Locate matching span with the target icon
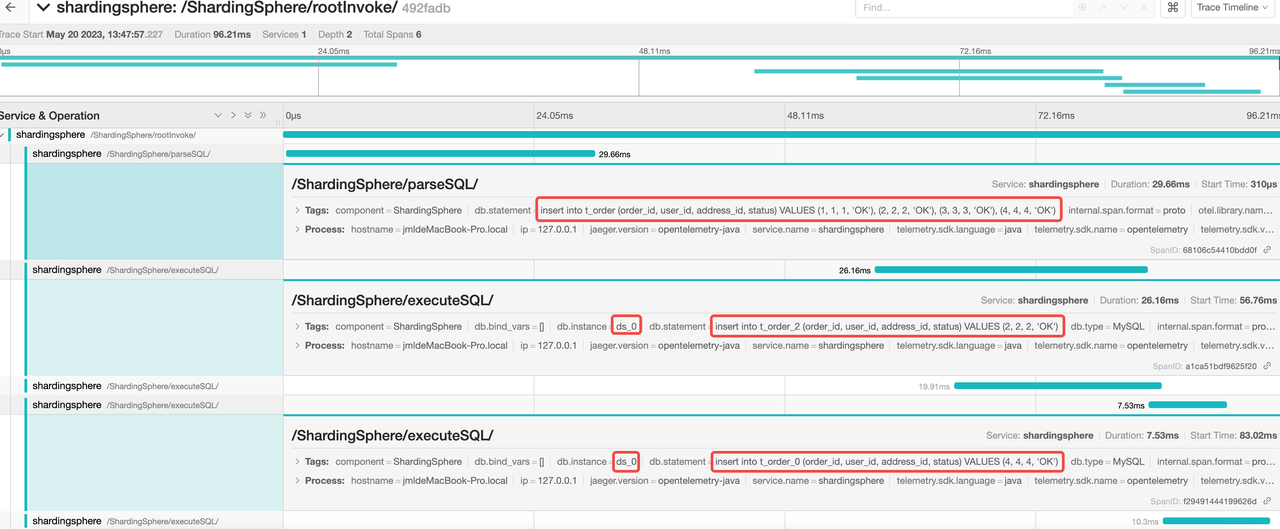Screen dimensions: 1280x529 pos(1082,7)
